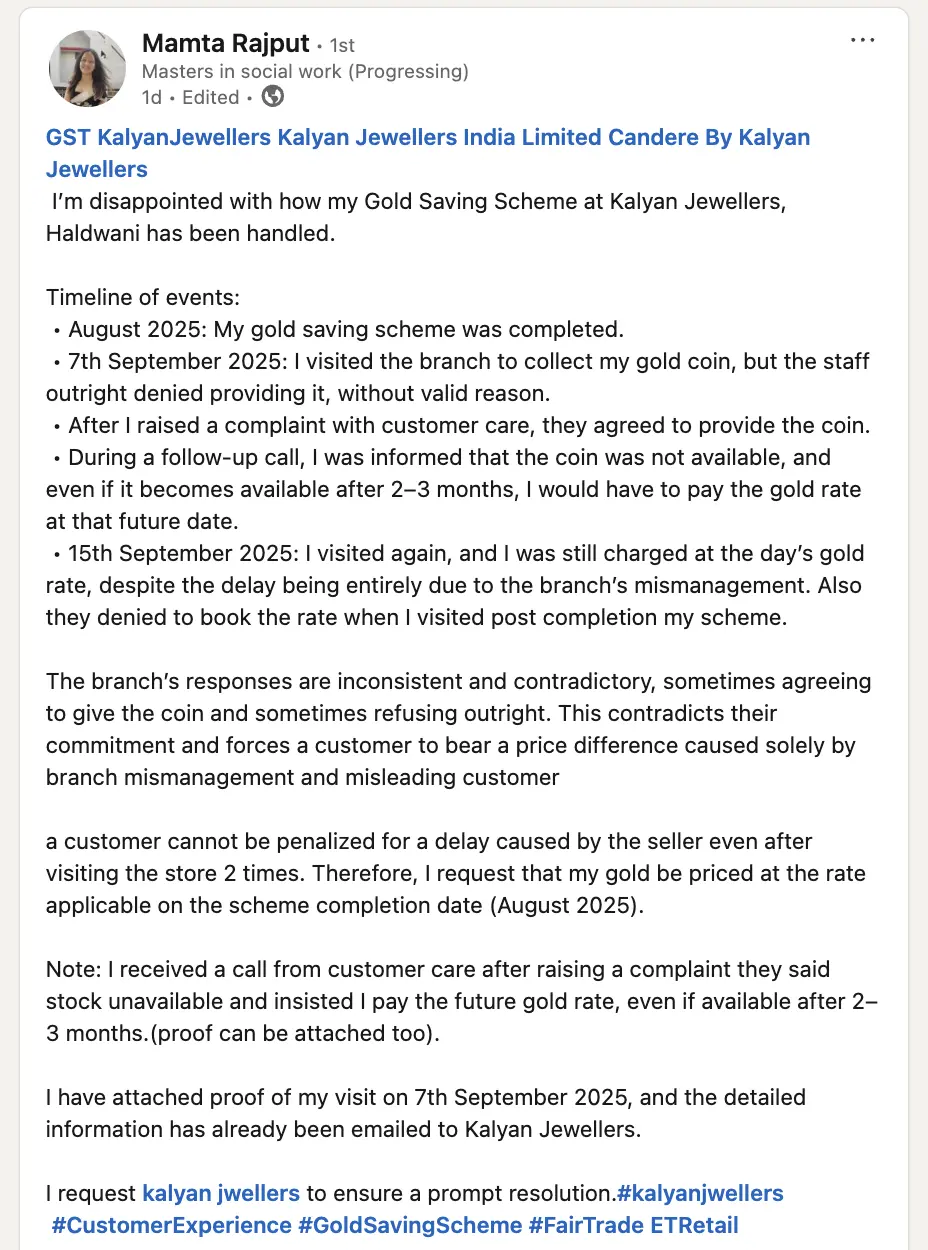The image size is (928, 1250).
Task: Click the "1d" post timestamp
Action: click(x=152, y=97)
